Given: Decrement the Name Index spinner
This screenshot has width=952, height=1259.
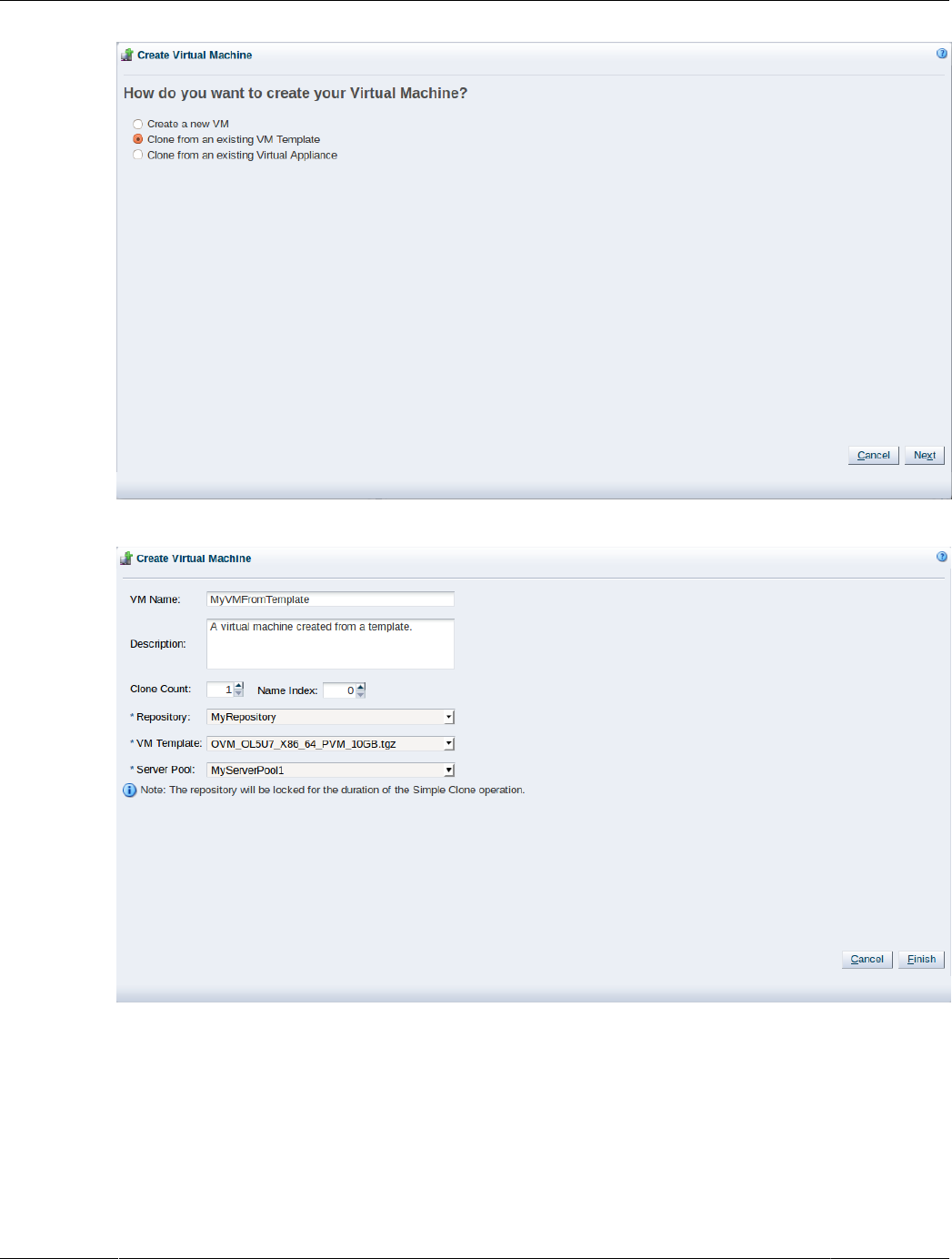Looking at the screenshot, I should point(360,693).
